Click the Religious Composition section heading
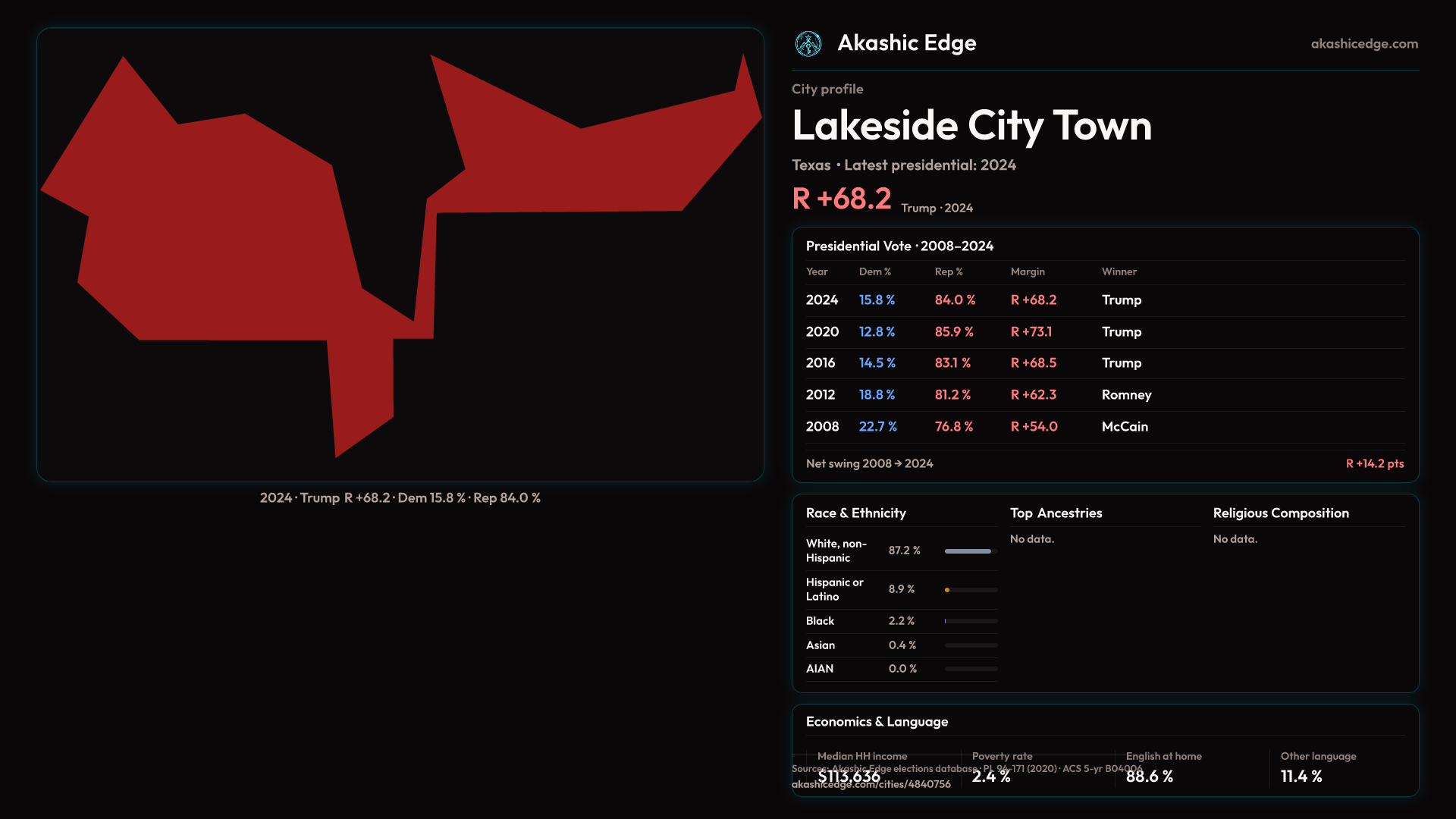The width and height of the screenshot is (1456, 819). point(1280,513)
